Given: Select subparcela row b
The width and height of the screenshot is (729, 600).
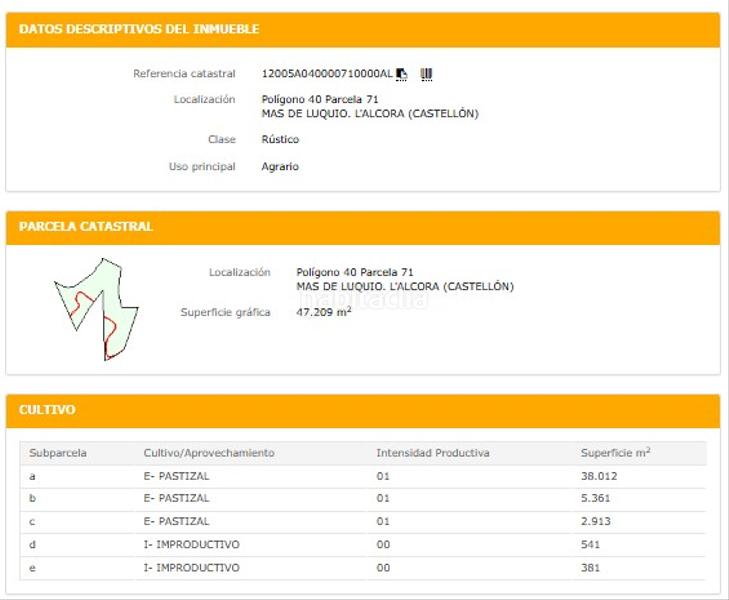Looking at the screenshot, I should point(33,498).
